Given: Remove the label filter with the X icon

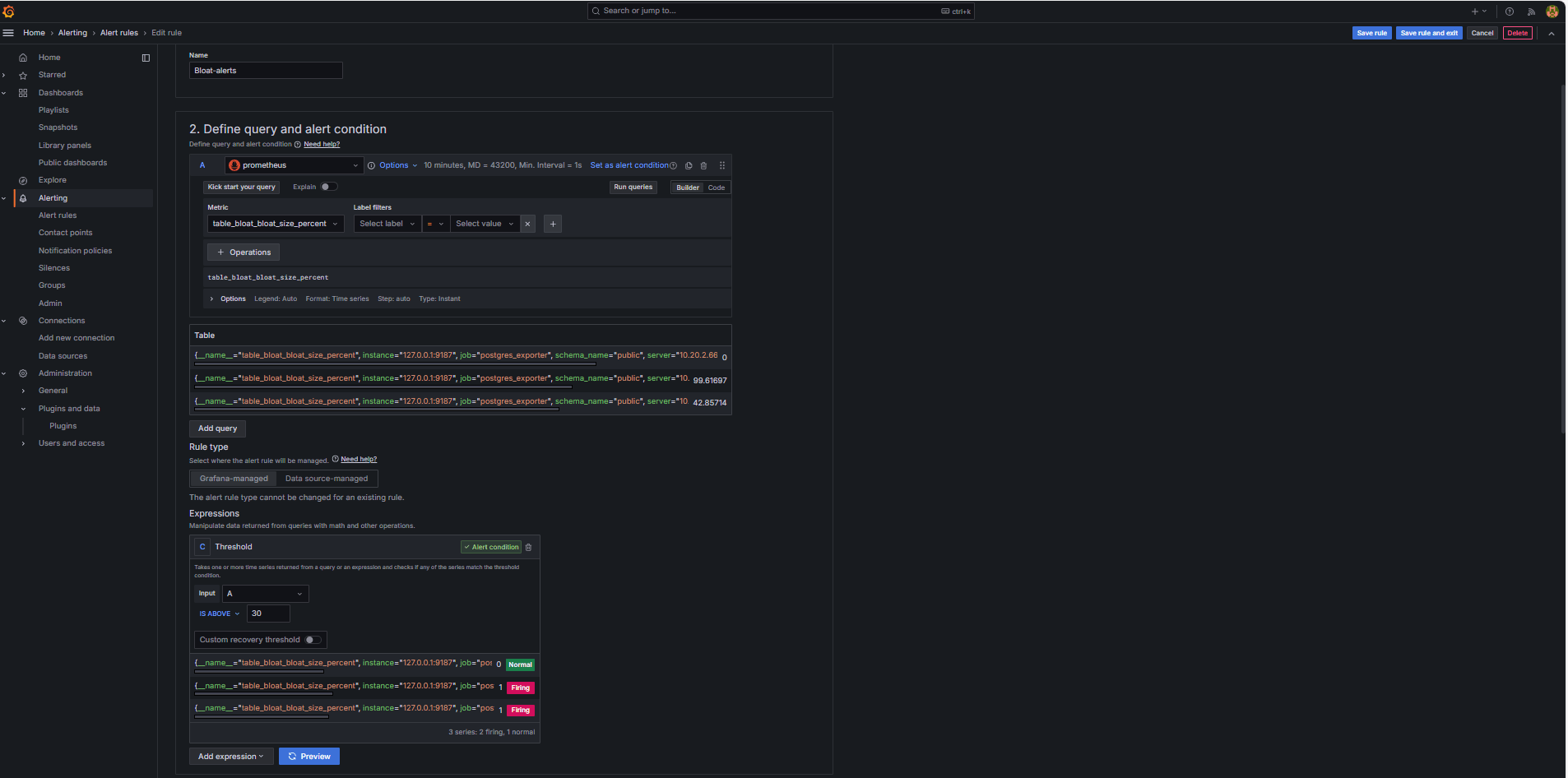Looking at the screenshot, I should pyautogui.click(x=527, y=224).
